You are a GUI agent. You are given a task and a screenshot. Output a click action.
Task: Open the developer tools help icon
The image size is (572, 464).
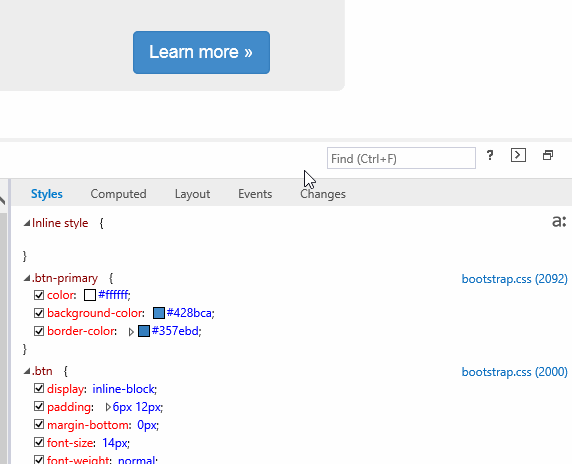(490, 156)
